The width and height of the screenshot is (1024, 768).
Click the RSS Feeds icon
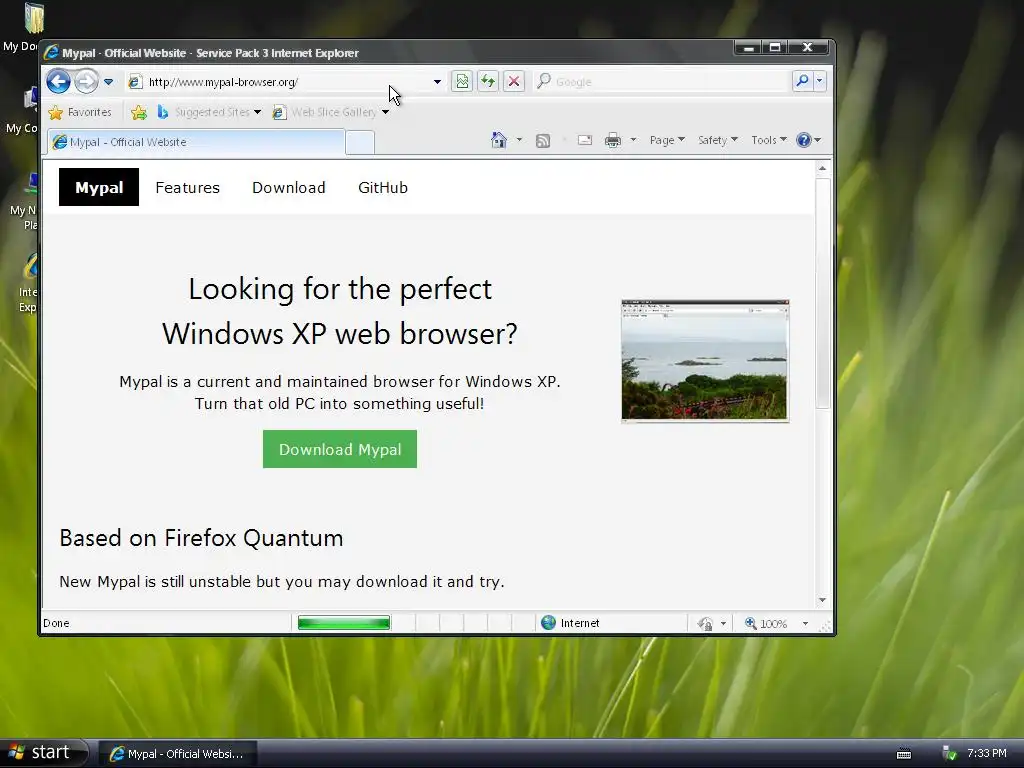tap(543, 140)
